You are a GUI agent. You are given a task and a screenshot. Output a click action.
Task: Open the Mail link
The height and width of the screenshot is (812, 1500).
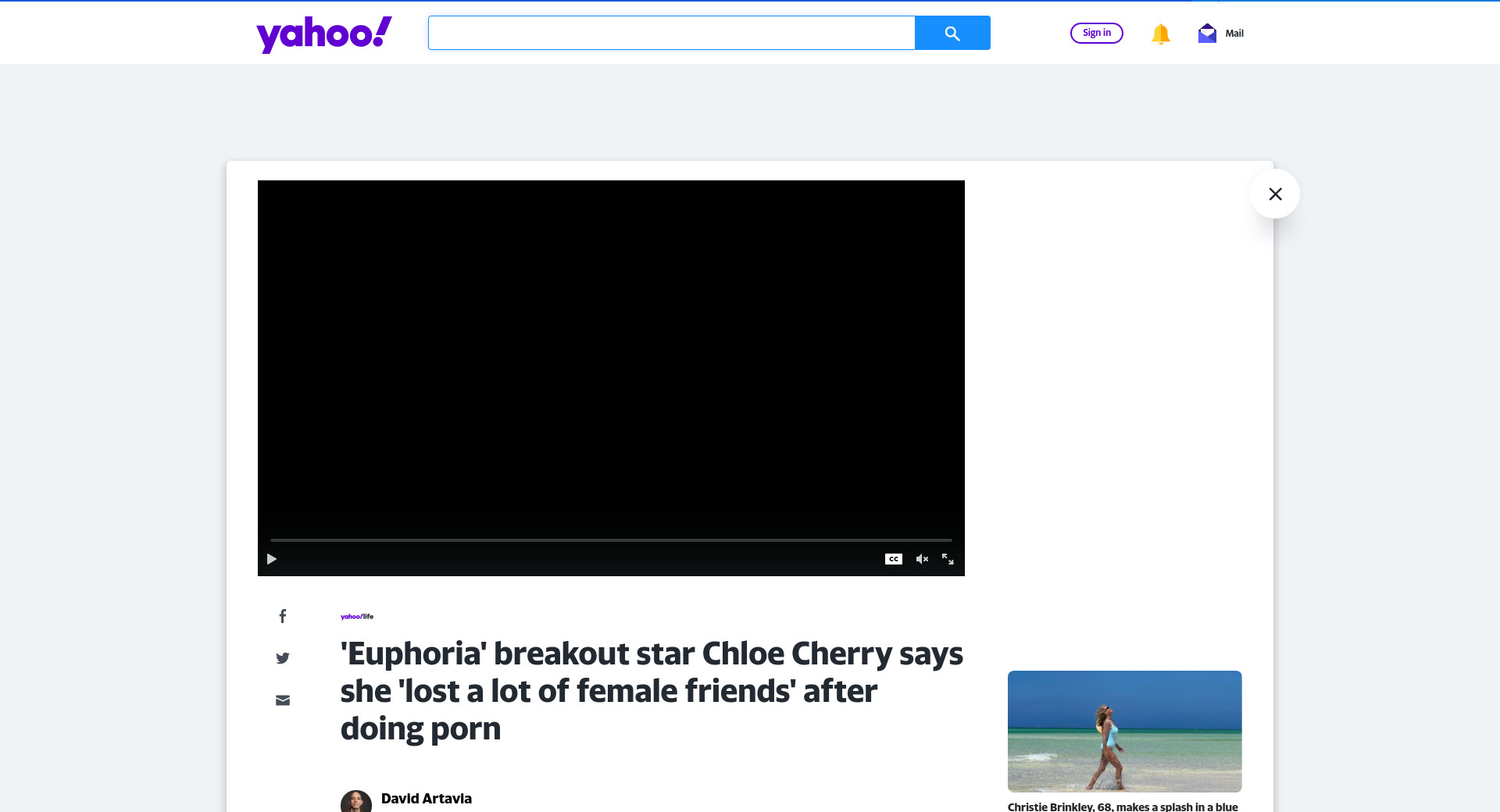1234,33
